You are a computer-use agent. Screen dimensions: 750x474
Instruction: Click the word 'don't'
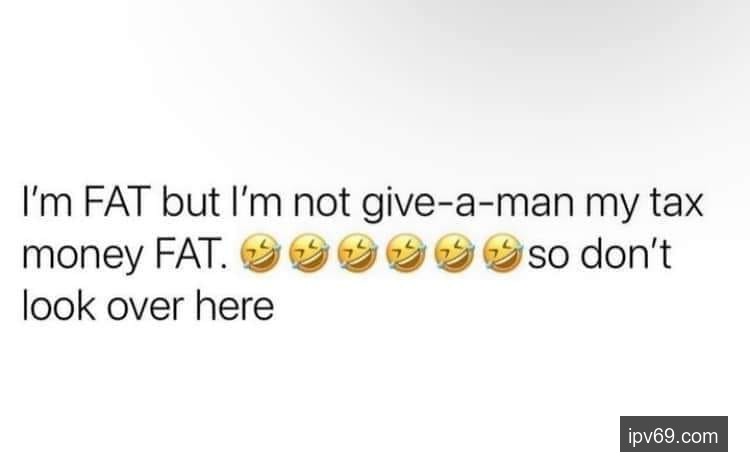pyautogui.click(x=627, y=253)
